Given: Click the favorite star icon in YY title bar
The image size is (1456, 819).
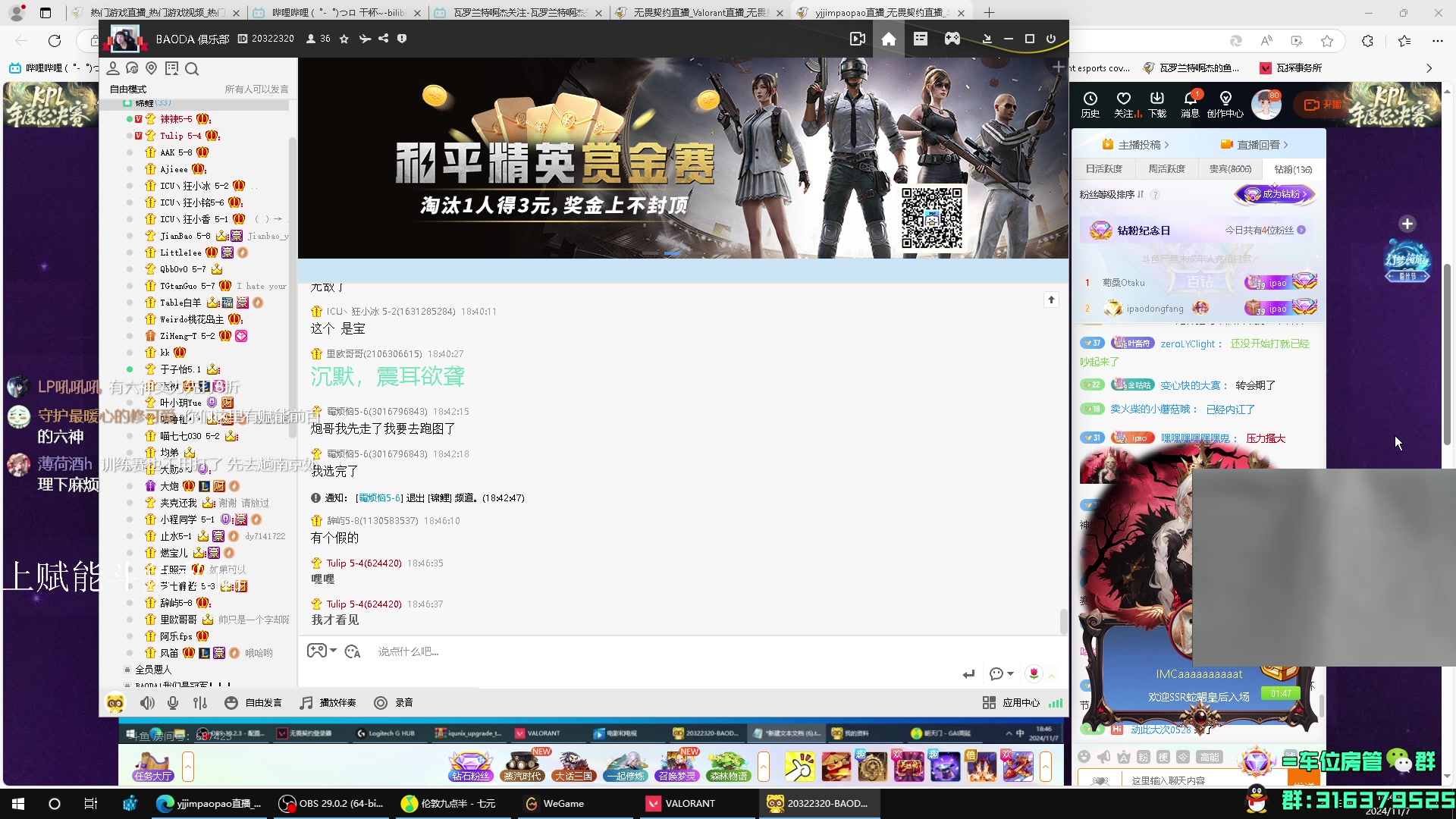Looking at the screenshot, I should point(344,39).
